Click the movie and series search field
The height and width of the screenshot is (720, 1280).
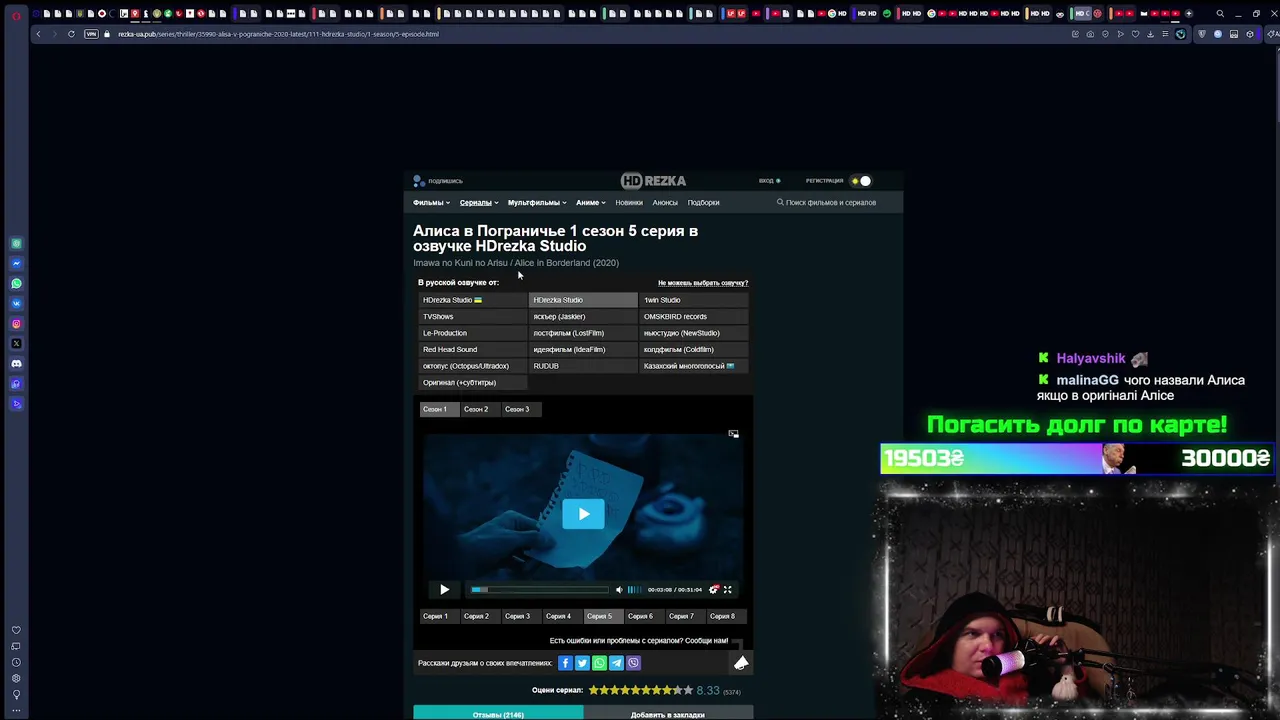(830, 203)
